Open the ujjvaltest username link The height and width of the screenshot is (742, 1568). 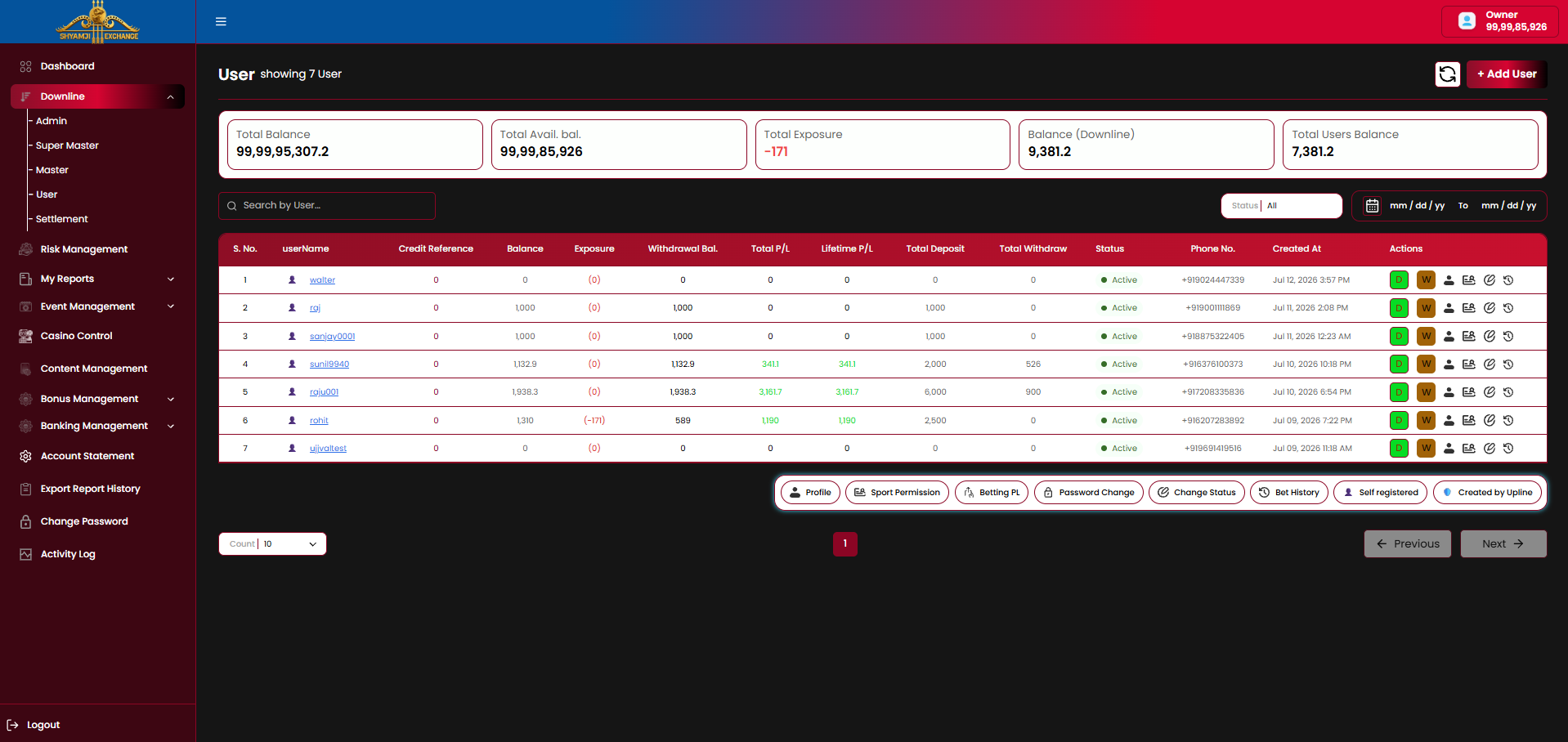coord(328,449)
